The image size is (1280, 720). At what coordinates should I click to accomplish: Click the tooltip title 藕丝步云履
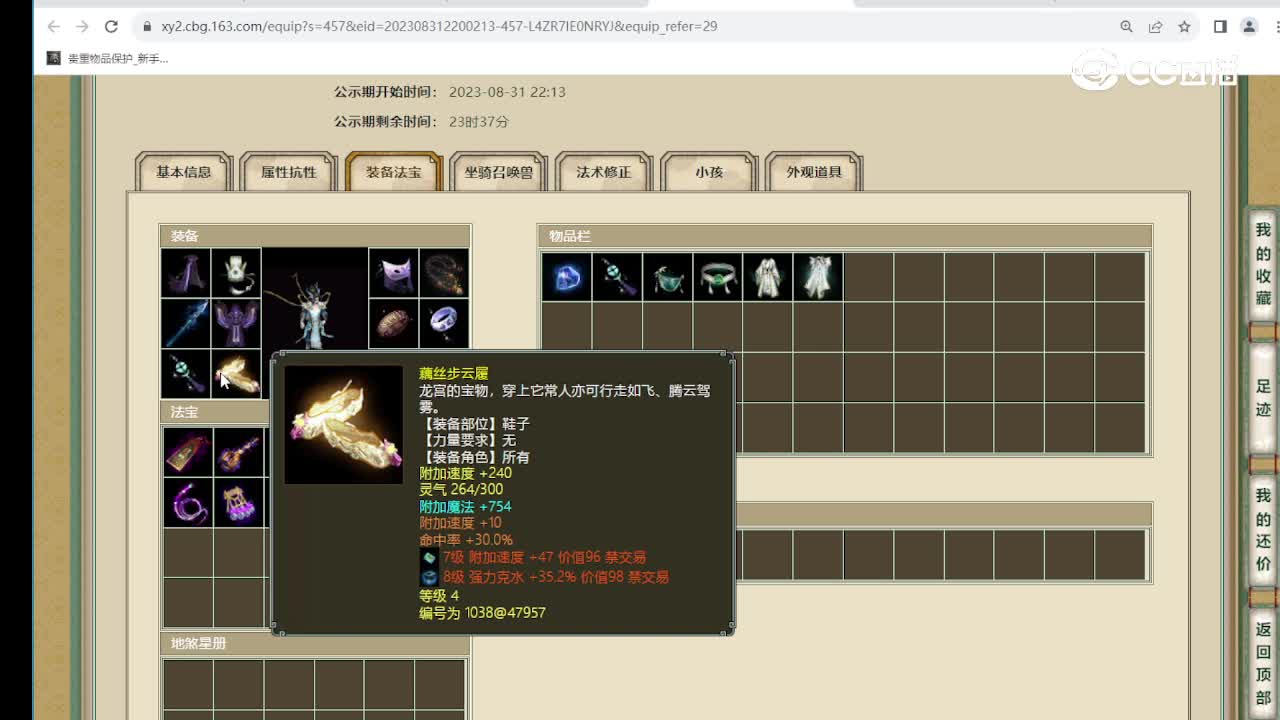click(x=454, y=373)
